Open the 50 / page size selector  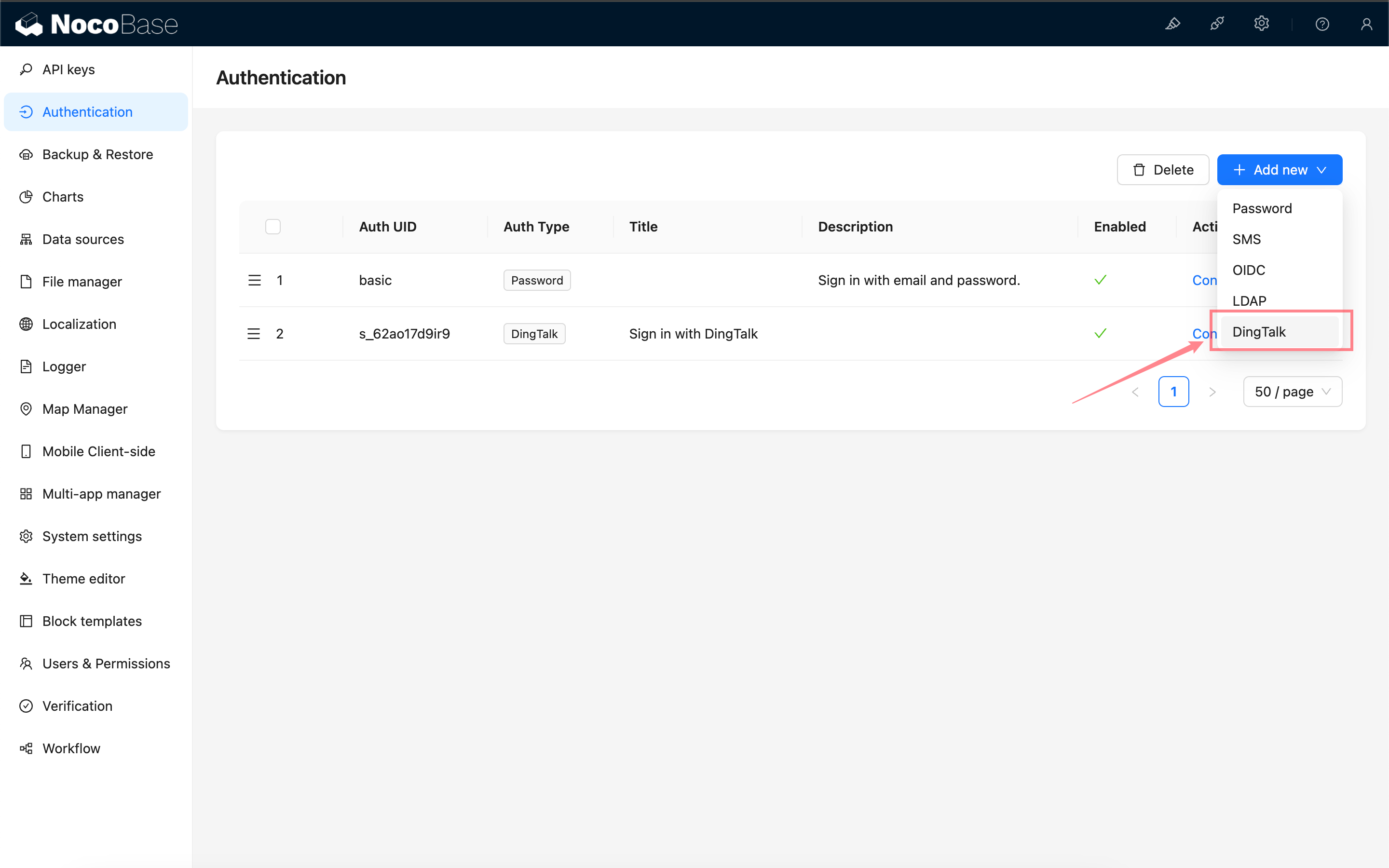point(1292,392)
